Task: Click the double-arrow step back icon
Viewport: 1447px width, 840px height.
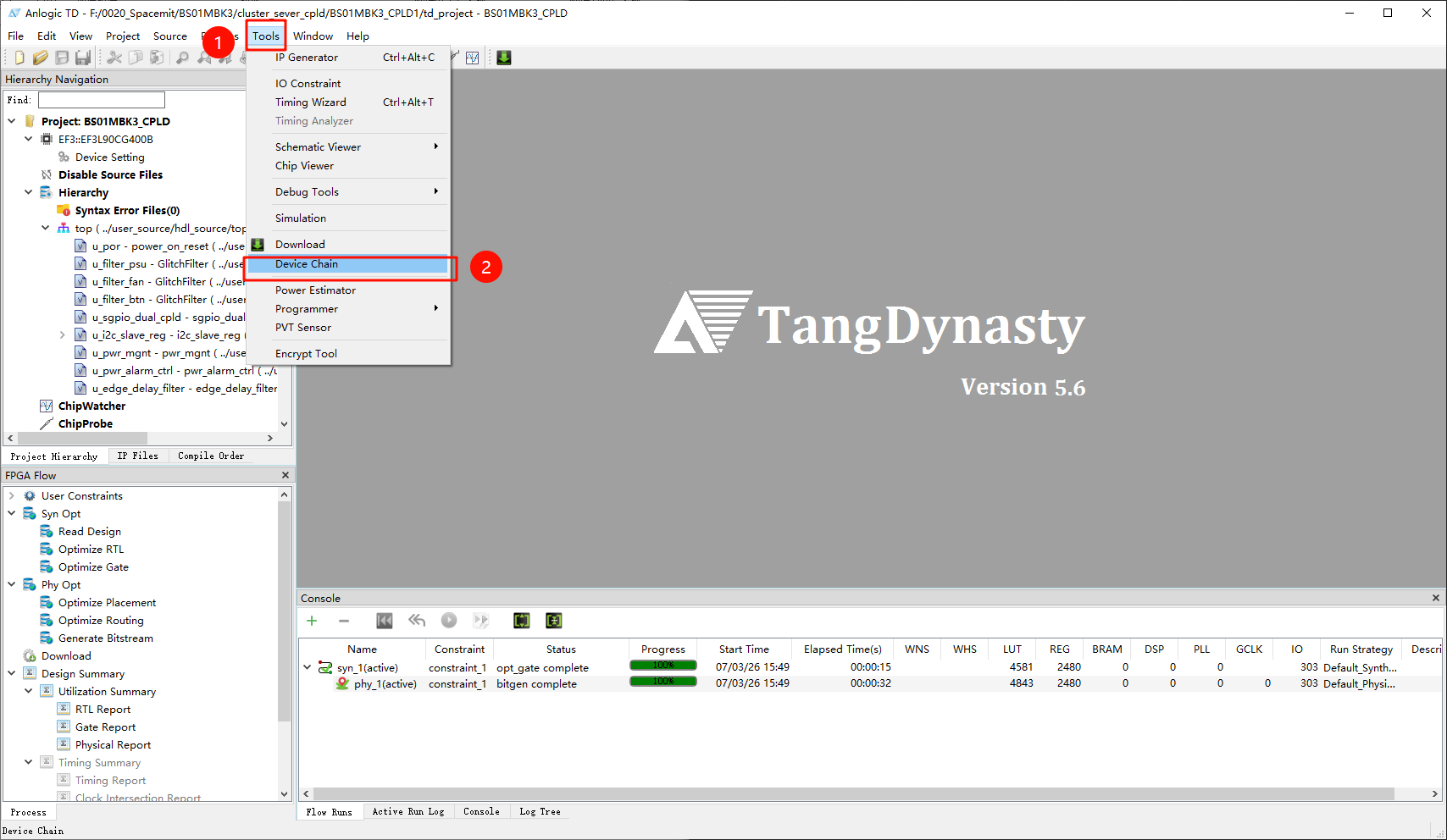Action: tap(417, 621)
